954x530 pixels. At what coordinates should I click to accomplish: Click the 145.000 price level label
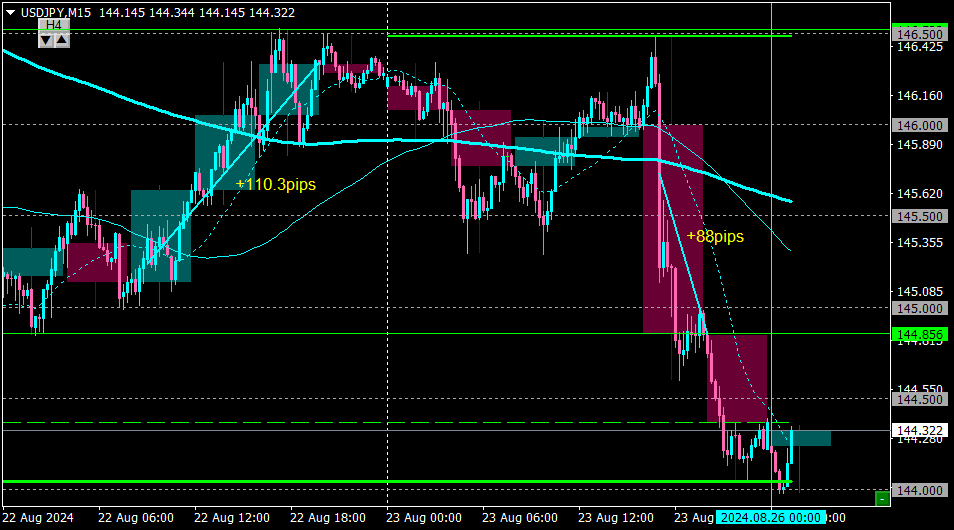click(919, 309)
